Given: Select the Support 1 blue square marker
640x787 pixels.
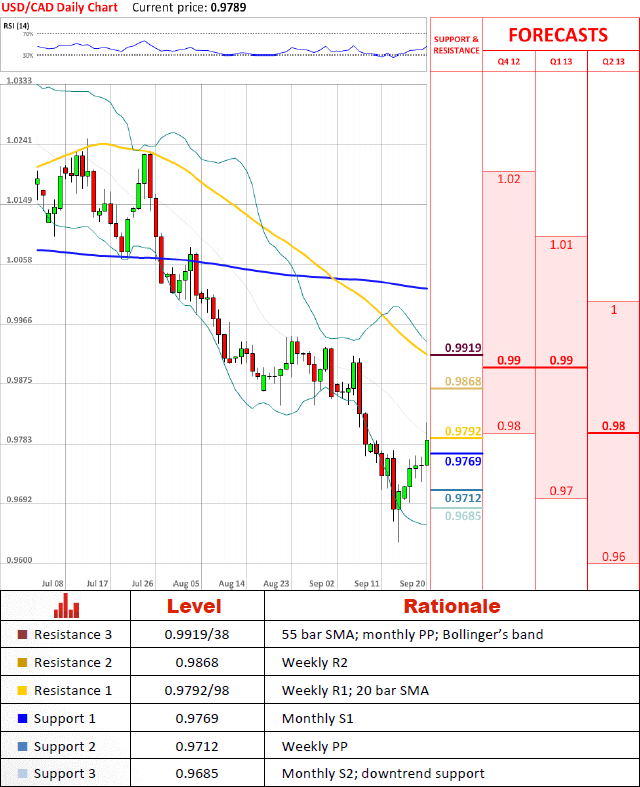Looking at the screenshot, I should click(x=23, y=718).
